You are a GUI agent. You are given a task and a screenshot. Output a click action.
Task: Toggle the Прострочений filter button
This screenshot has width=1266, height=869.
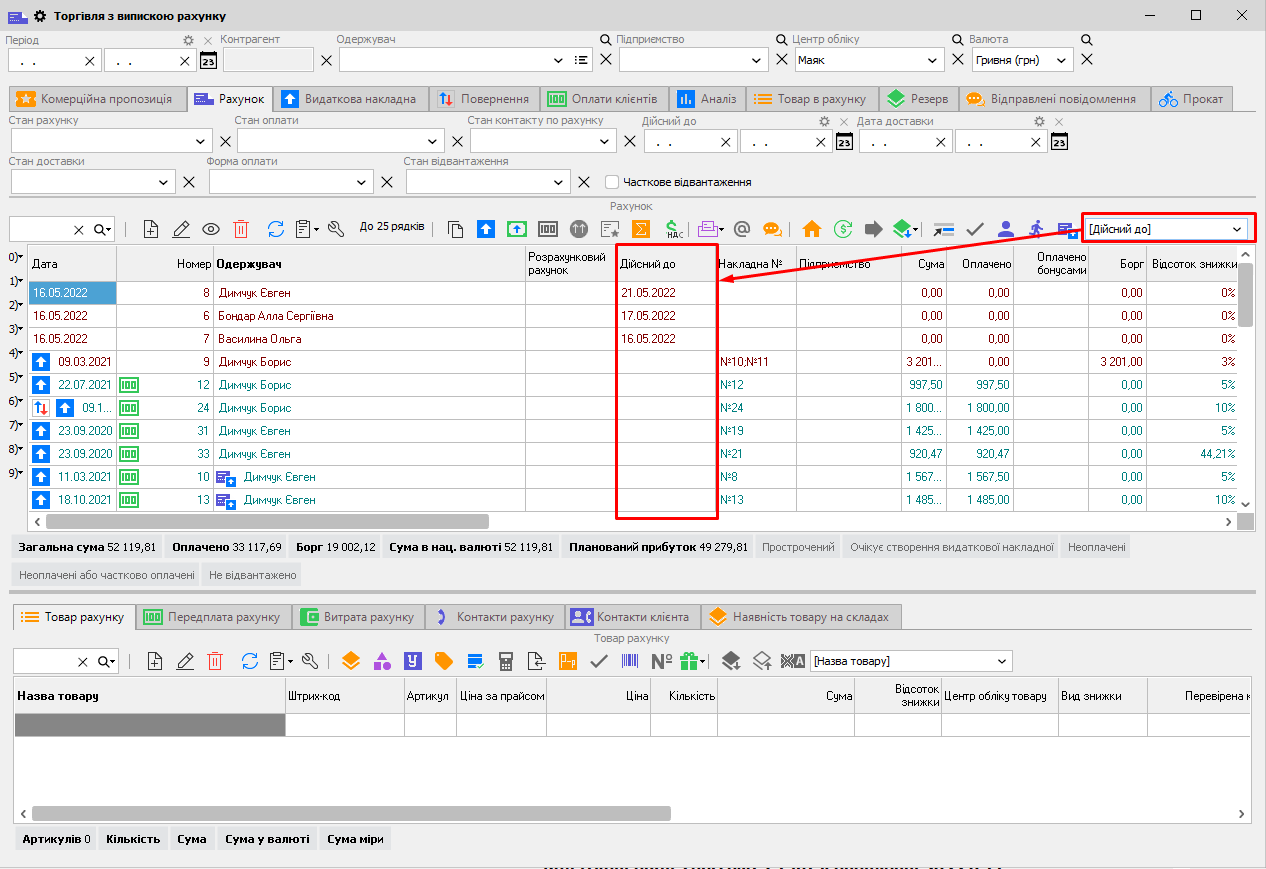pyautogui.click(x=798, y=547)
